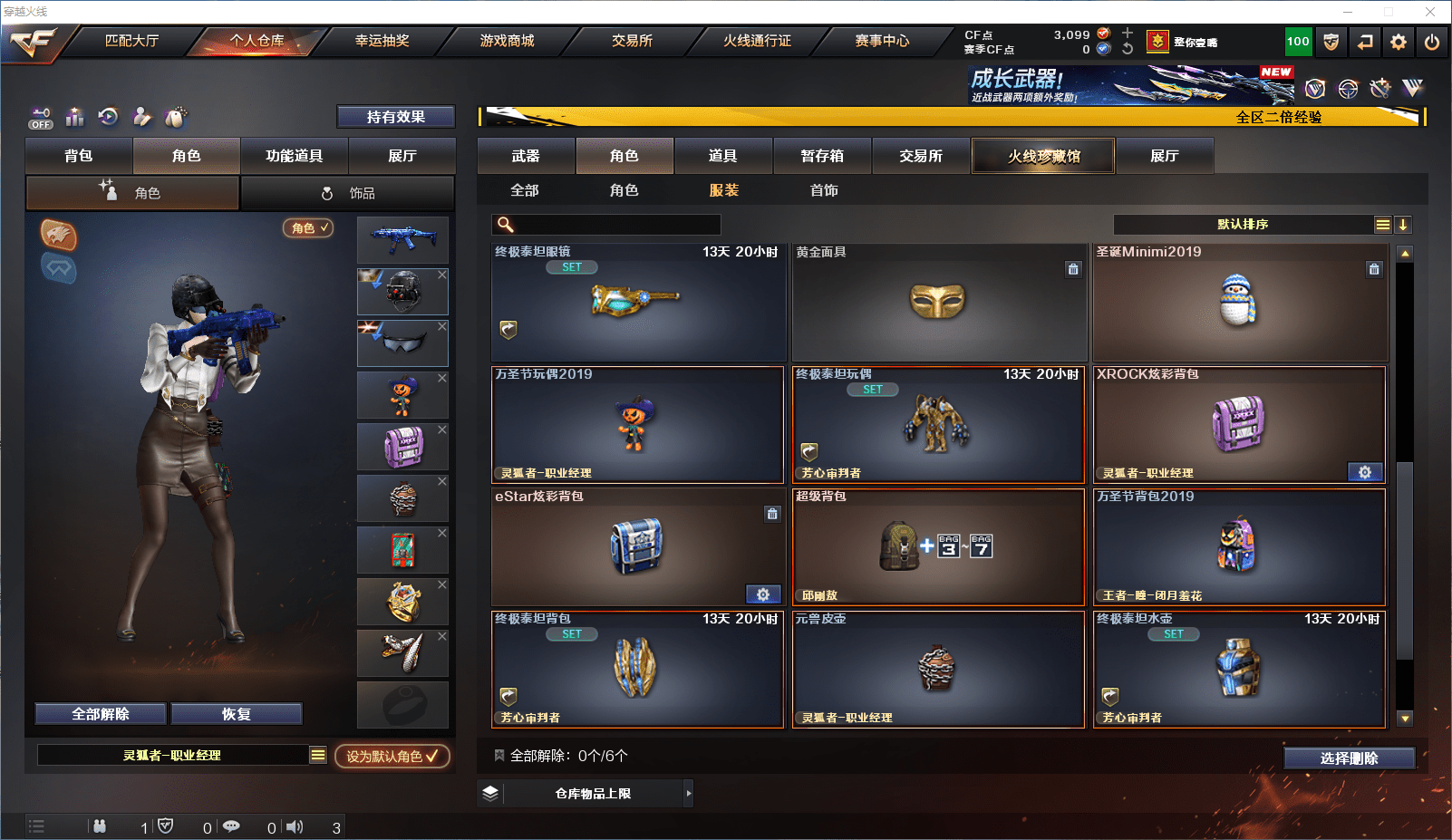Open gear settings on eStar炫彩背包 card
This screenshot has width=1452, height=840.
tap(763, 594)
